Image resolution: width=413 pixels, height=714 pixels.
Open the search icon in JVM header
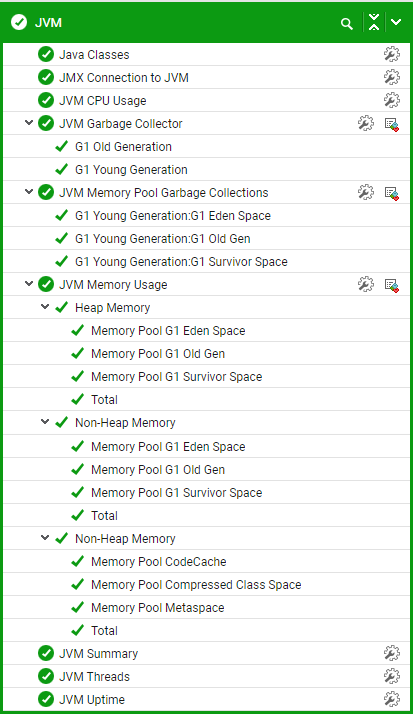tap(347, 24)
